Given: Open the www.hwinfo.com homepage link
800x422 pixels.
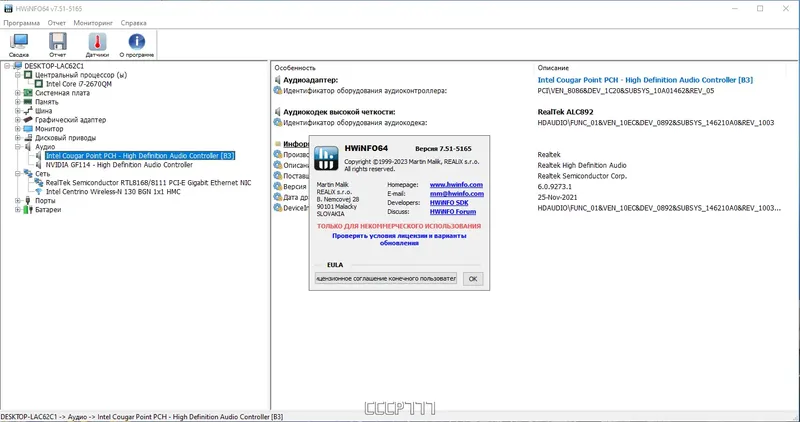Looking at the screenshot, I should [x=456, y=185].
